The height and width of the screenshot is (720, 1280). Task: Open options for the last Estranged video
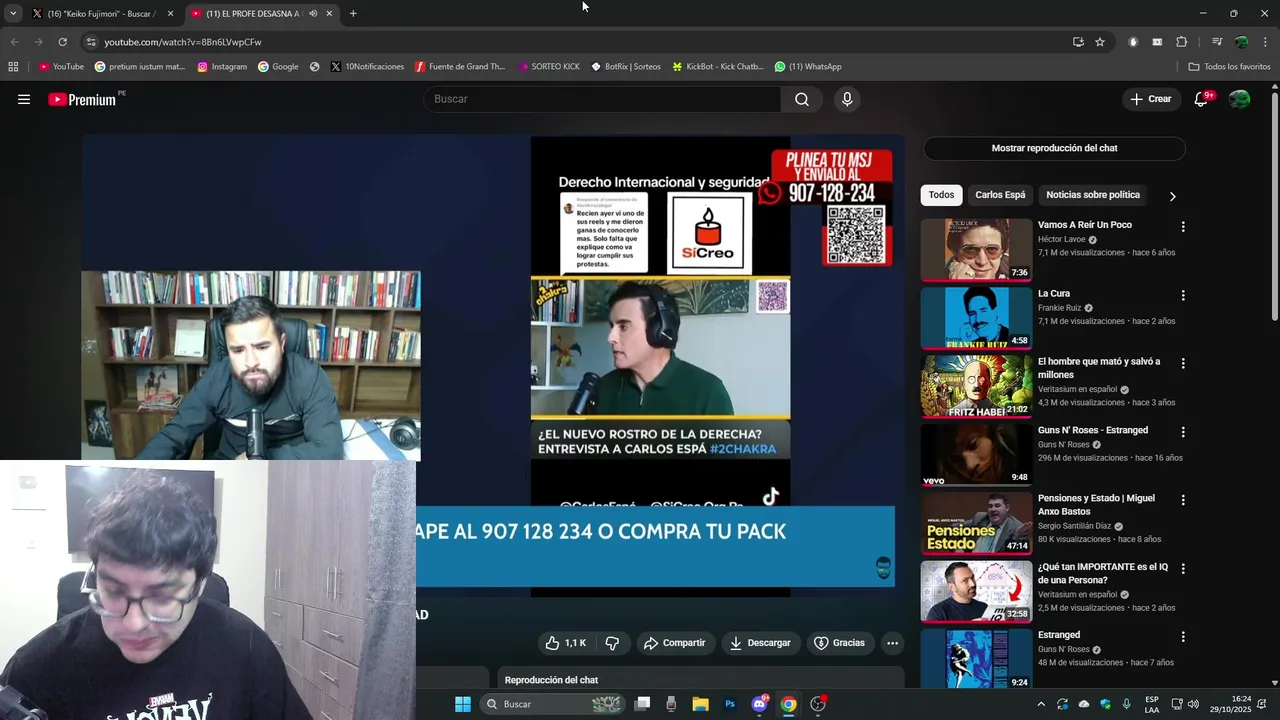click(1183, 637)
